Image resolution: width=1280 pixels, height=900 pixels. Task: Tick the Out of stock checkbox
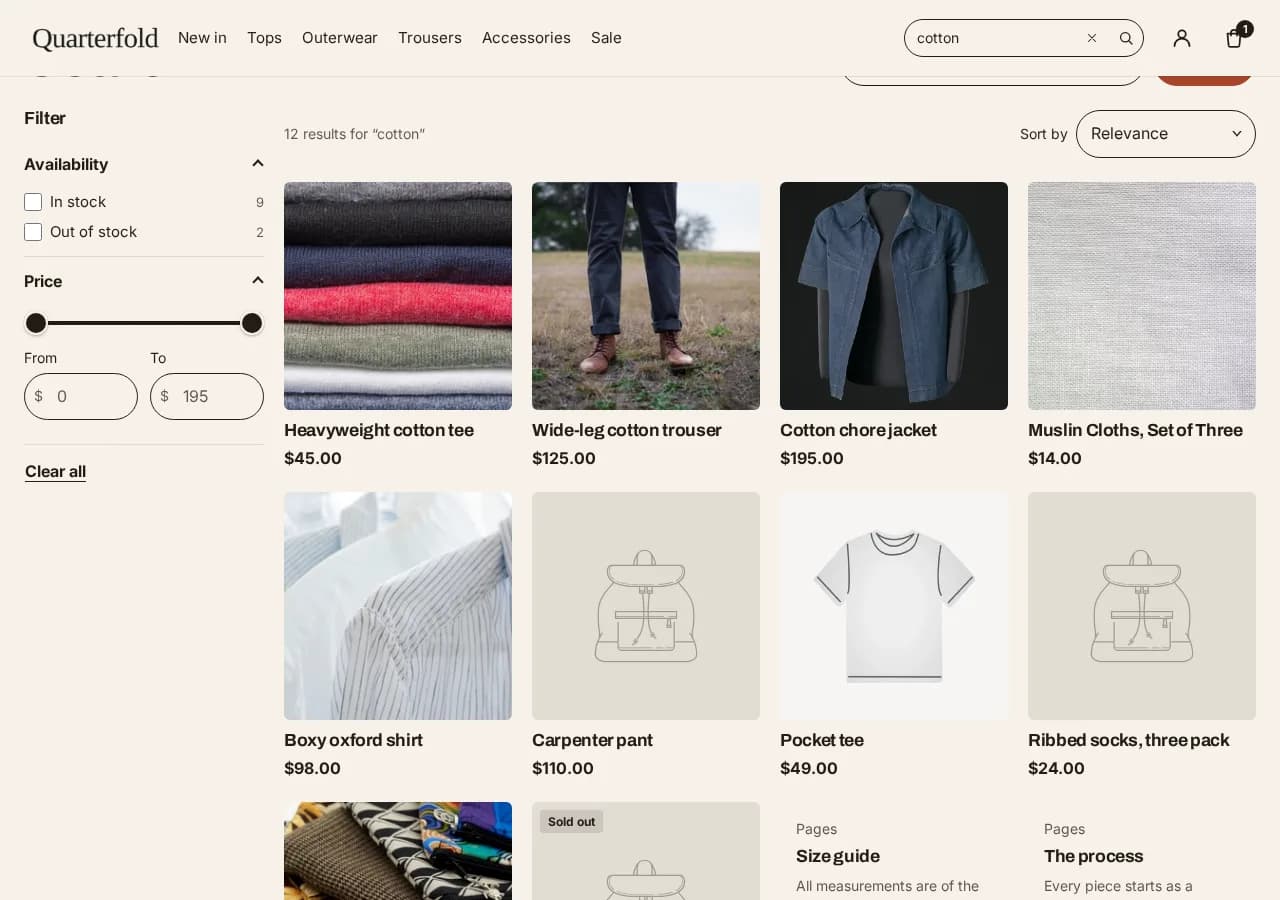[33, 232]
